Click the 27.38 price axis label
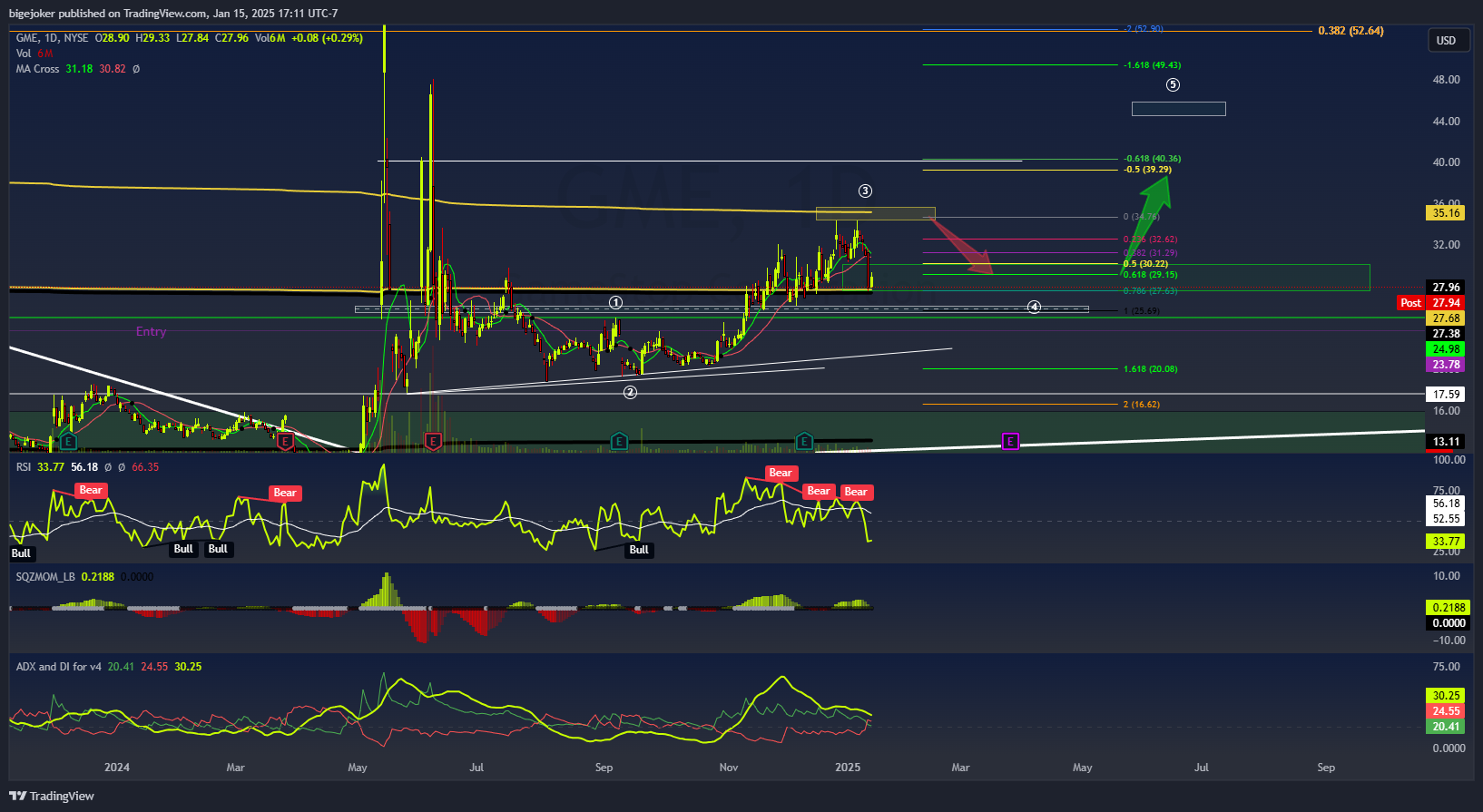Image resolution: width=1483 pixels, height=812 pixels. pyautogui.click(x=1446, y=334)
